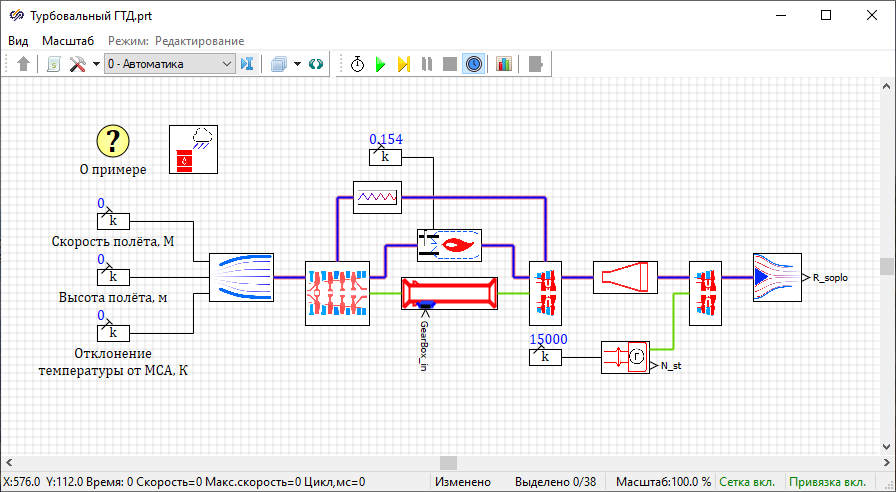Toggle 'Сетка вкл.' grid in status bar

[747, 482]
